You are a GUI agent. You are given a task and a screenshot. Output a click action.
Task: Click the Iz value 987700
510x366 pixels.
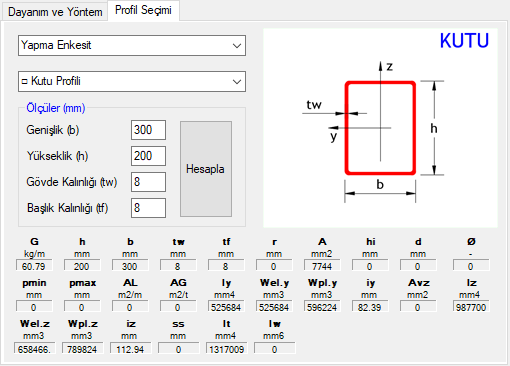tap(471, 307)
